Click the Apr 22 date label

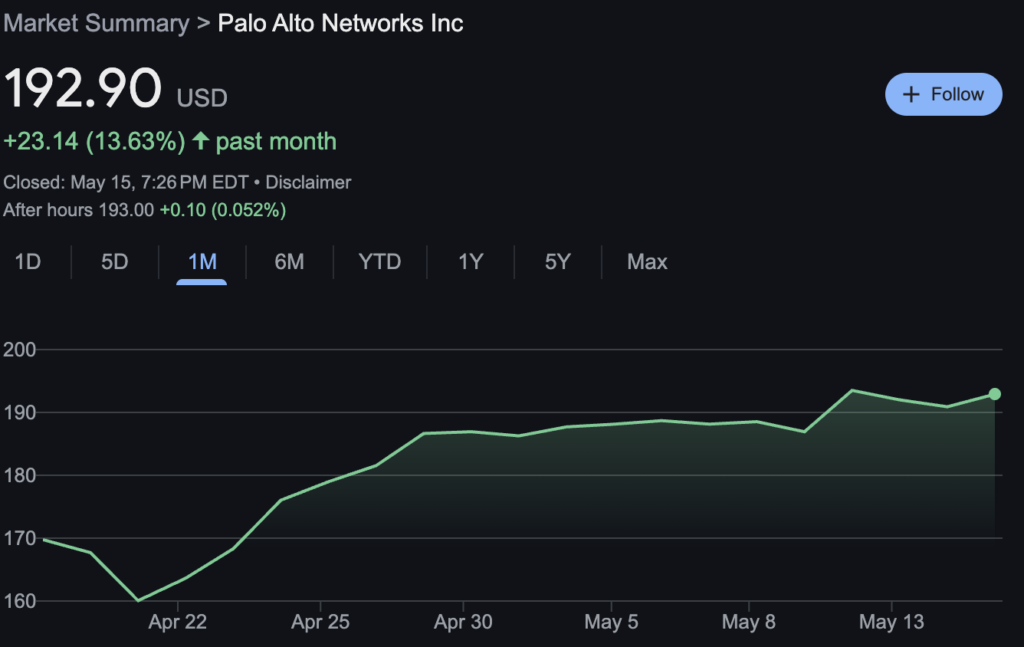[178, 622]
